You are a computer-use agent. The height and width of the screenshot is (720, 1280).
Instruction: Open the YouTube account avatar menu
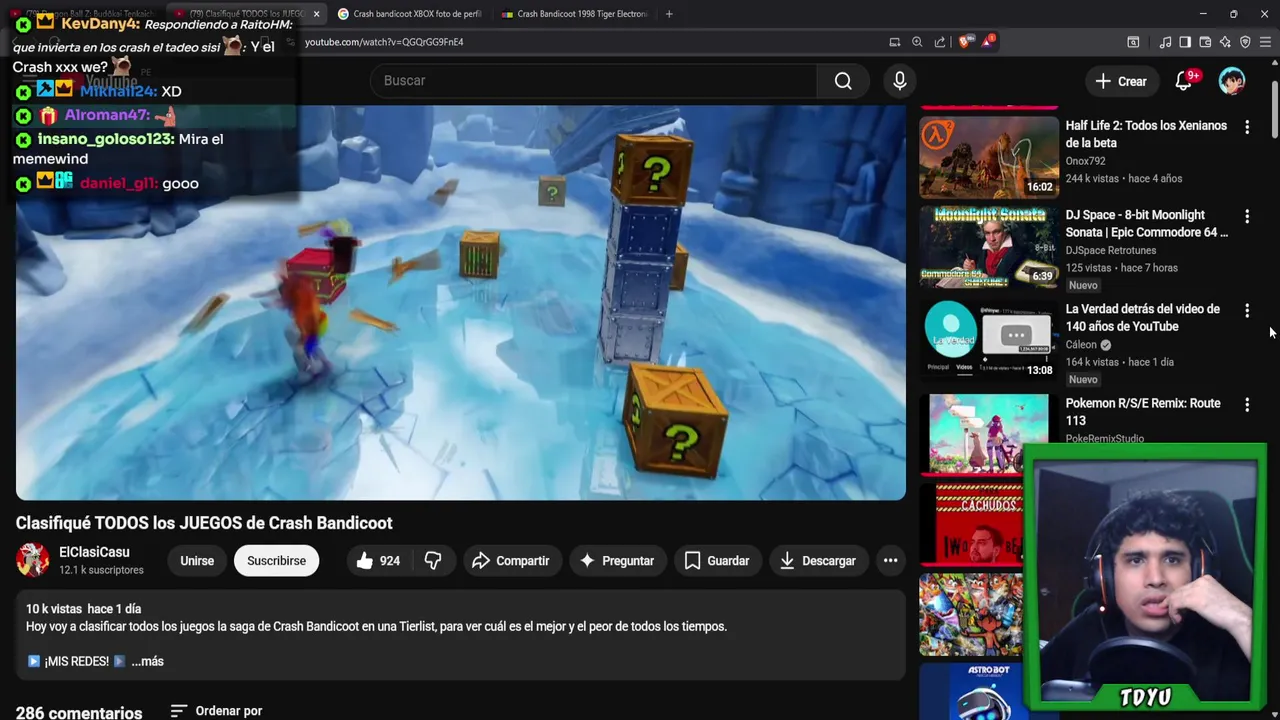[x=1232, y=81]
